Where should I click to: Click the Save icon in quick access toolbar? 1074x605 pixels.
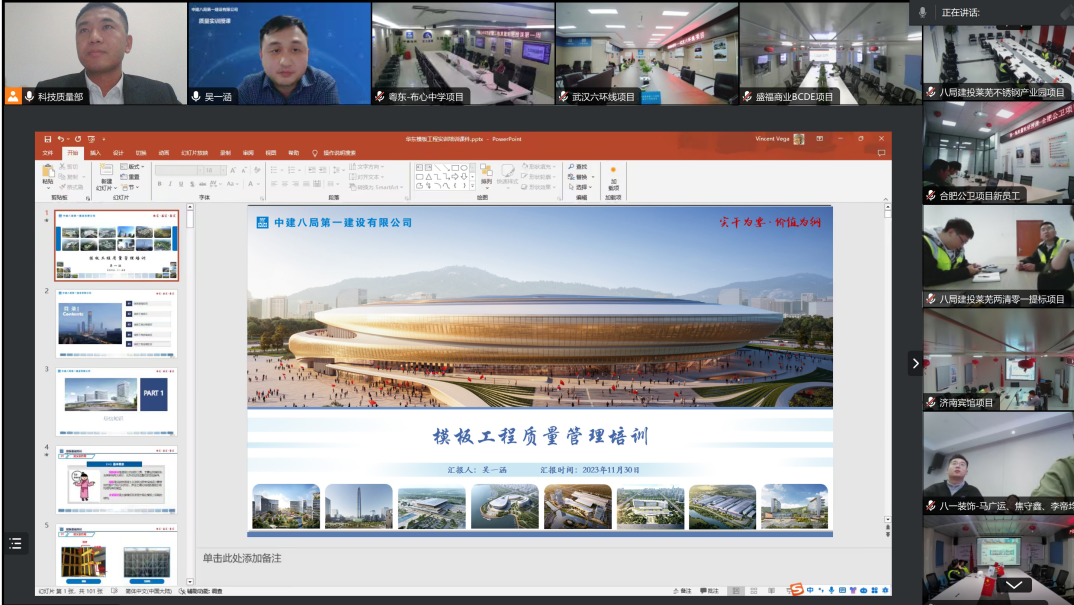[46, 139]
